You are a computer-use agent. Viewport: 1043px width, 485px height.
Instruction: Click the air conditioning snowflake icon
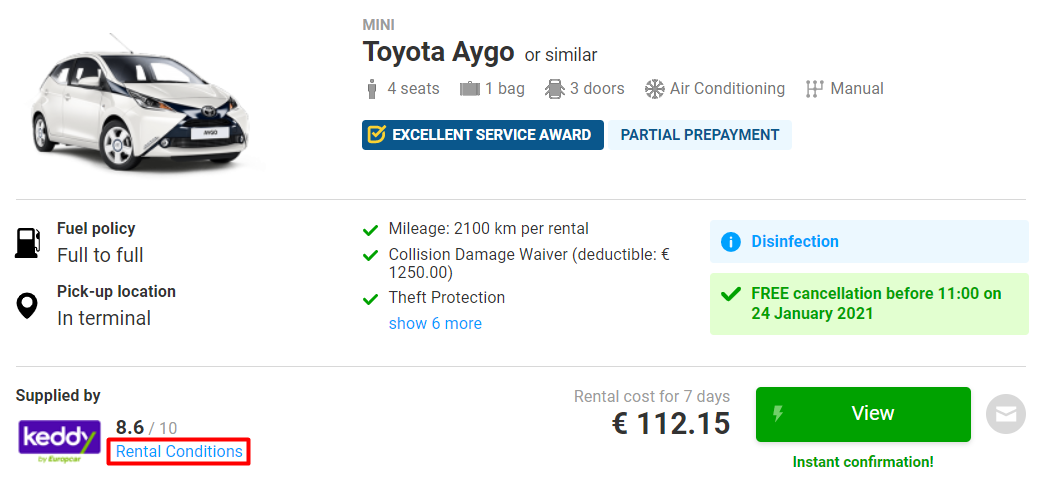[x=655, y=89]
